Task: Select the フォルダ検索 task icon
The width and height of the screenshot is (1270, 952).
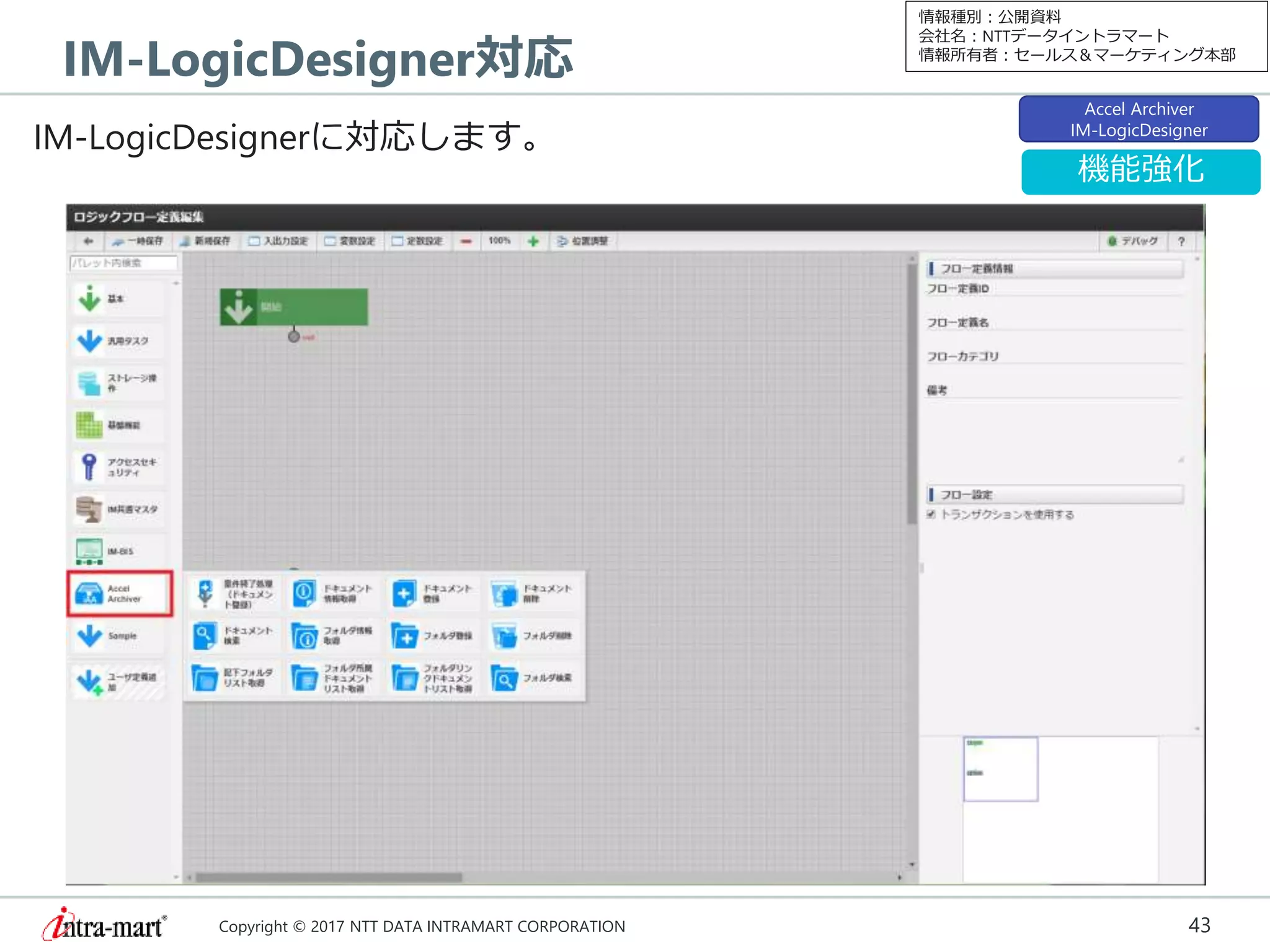Action: click(x=505, y=678)
